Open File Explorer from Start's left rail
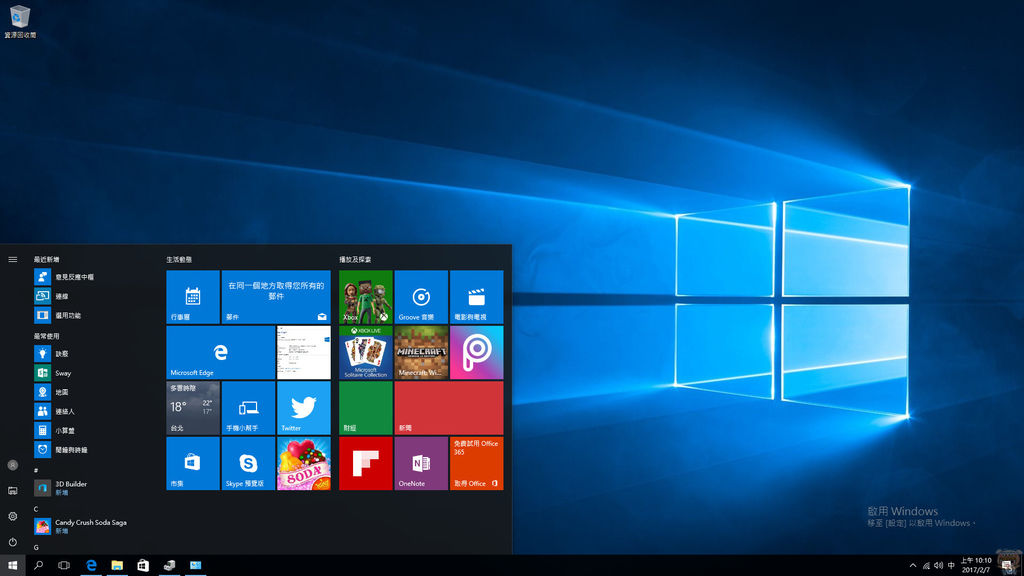1024x576 pixels. pyautogui.click(x=12, y=490)
